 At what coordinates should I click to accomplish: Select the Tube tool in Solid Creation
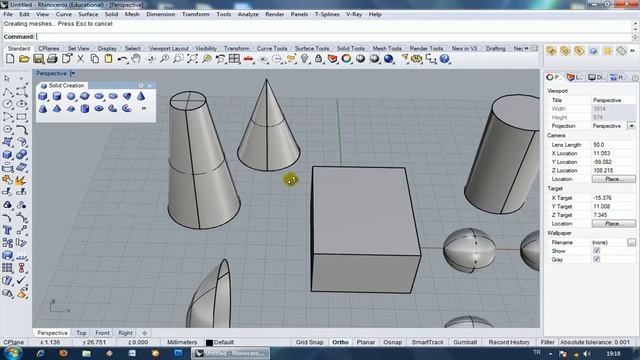pos(85,109)
